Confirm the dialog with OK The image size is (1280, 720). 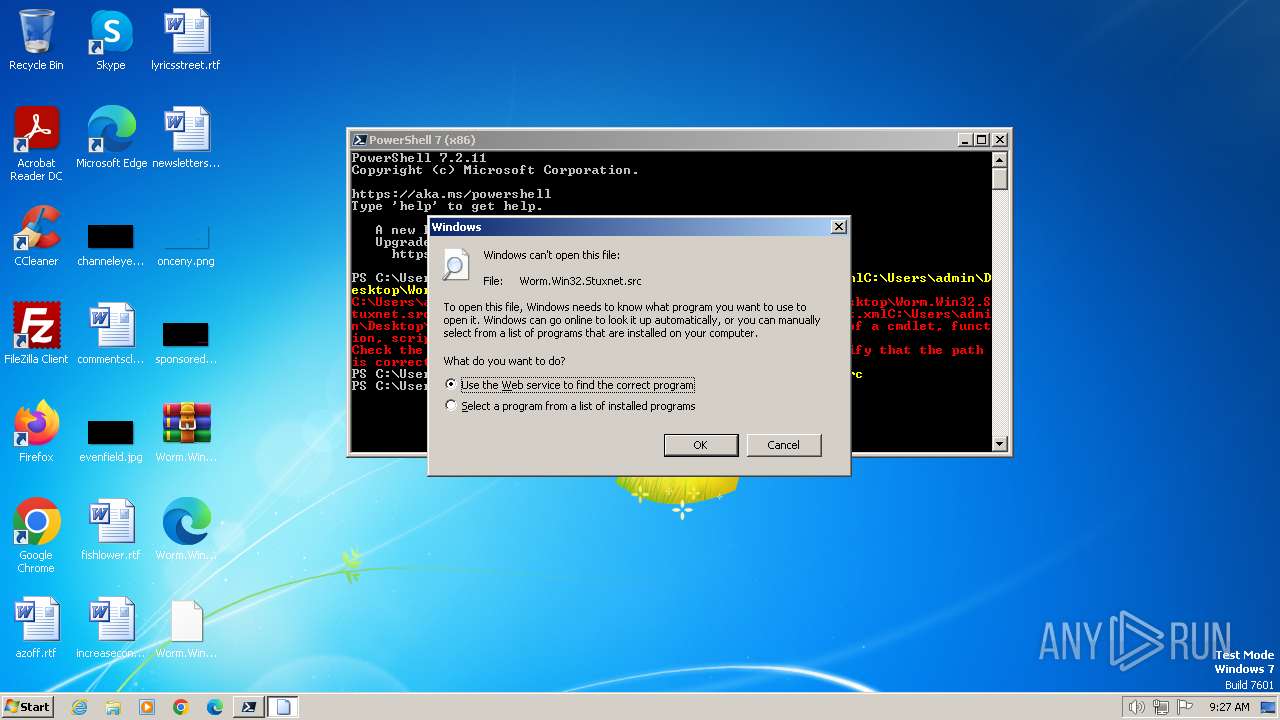[x=701, y=445]
